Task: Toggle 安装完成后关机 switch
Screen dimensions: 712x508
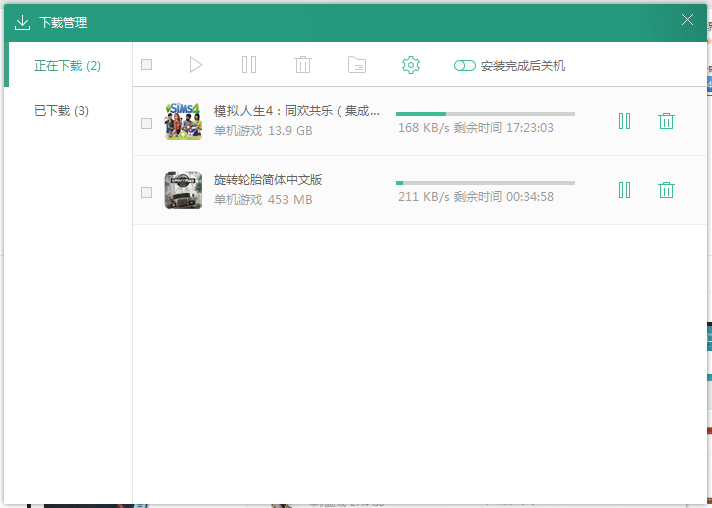Action: [465, 66]
